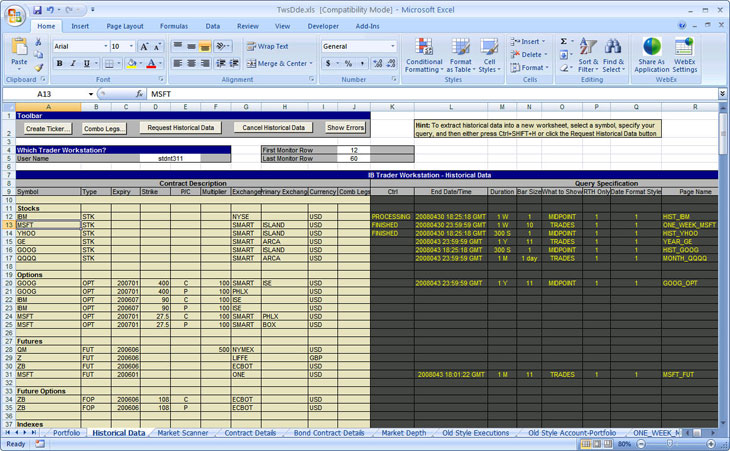Viewport: 730px width, 451px height.
Task: Click the Show Errors button
Action: (x=345, y=128)
